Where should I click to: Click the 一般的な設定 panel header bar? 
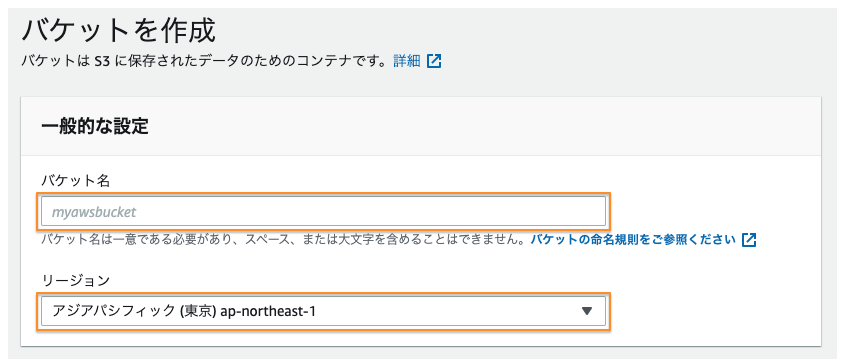tap(421, 127)
